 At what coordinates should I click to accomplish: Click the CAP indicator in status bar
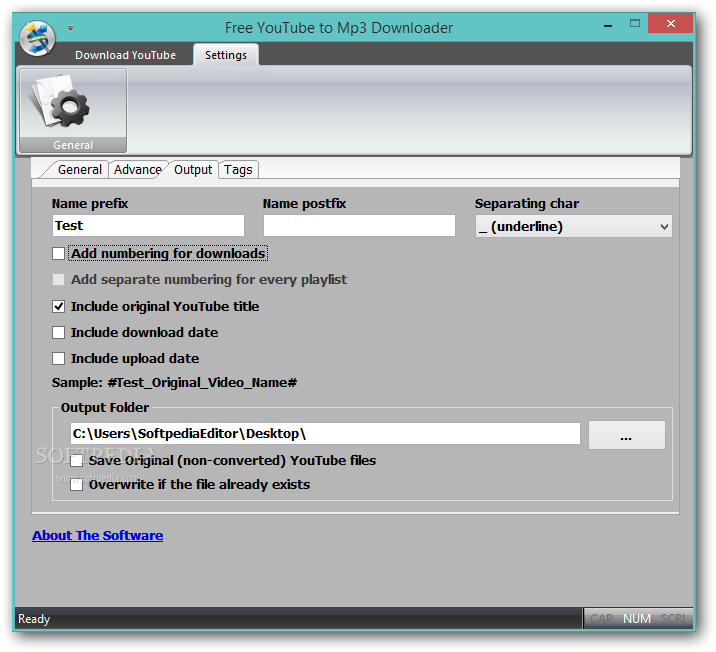pyautogui.click(x=601, y=619)
